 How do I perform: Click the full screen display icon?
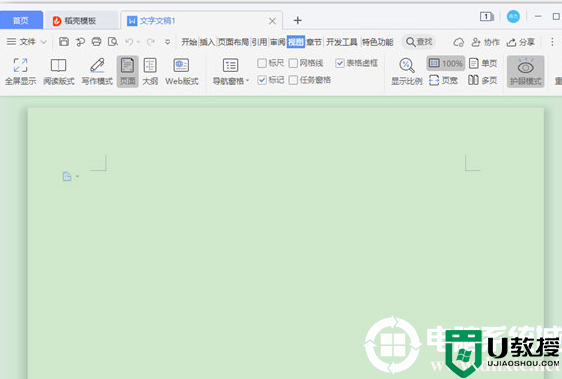(20, 65)
